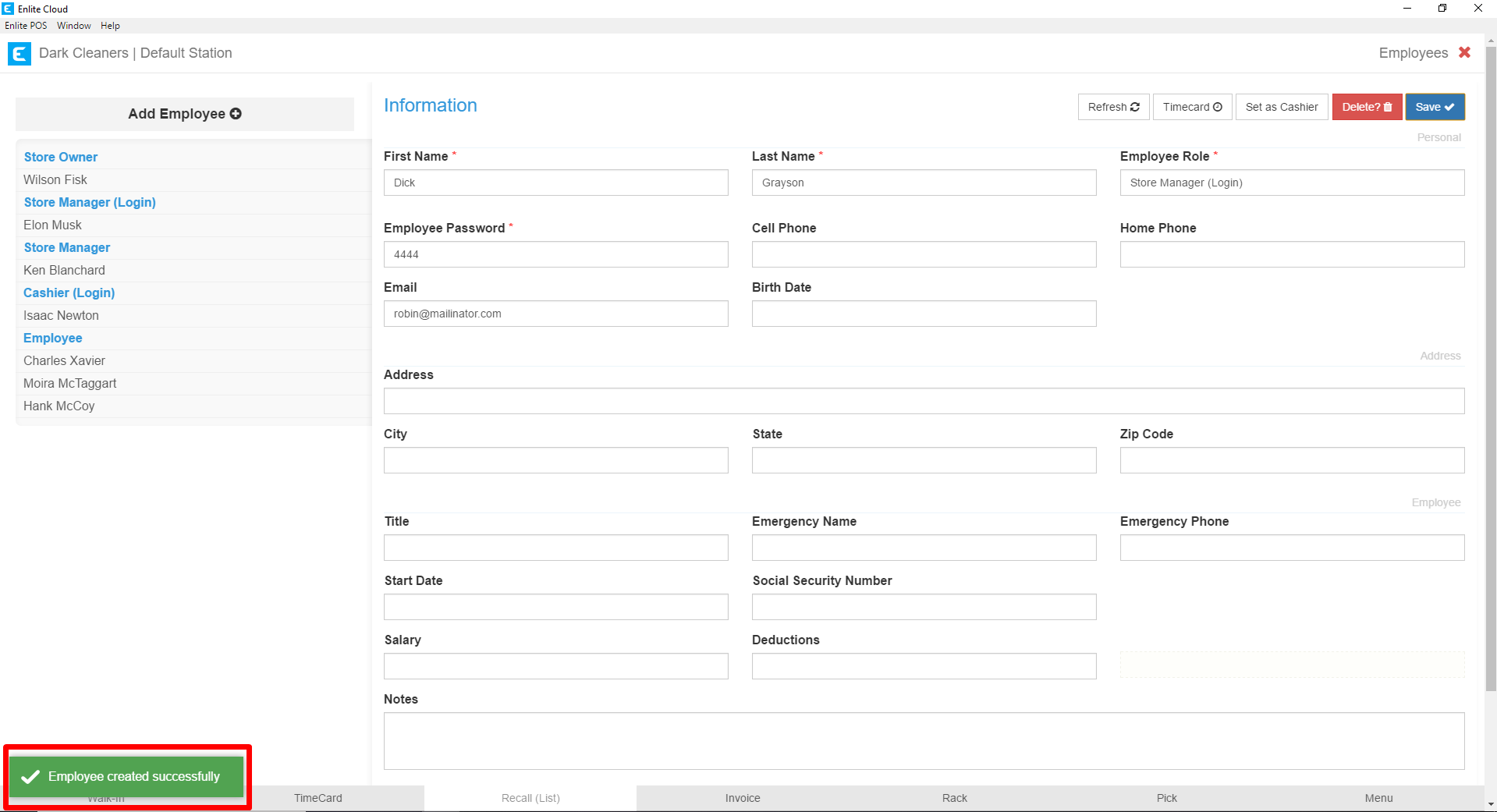
Task: Click the red Delete button
Action: (x=1367, y=107)
